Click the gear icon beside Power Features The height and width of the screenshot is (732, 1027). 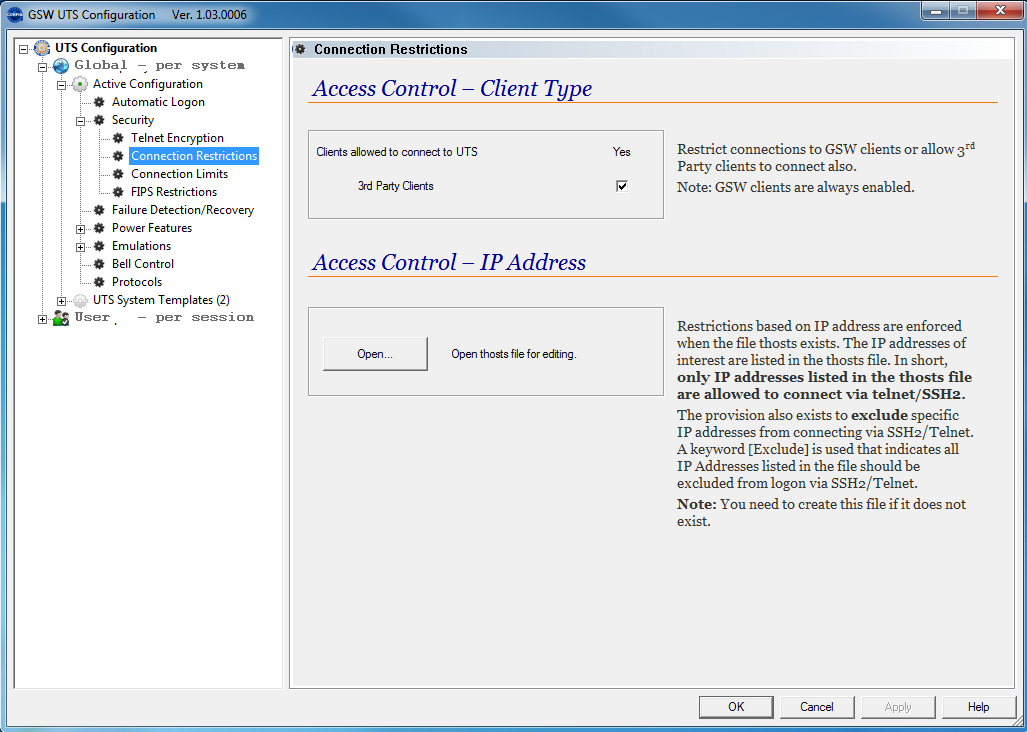99,228
